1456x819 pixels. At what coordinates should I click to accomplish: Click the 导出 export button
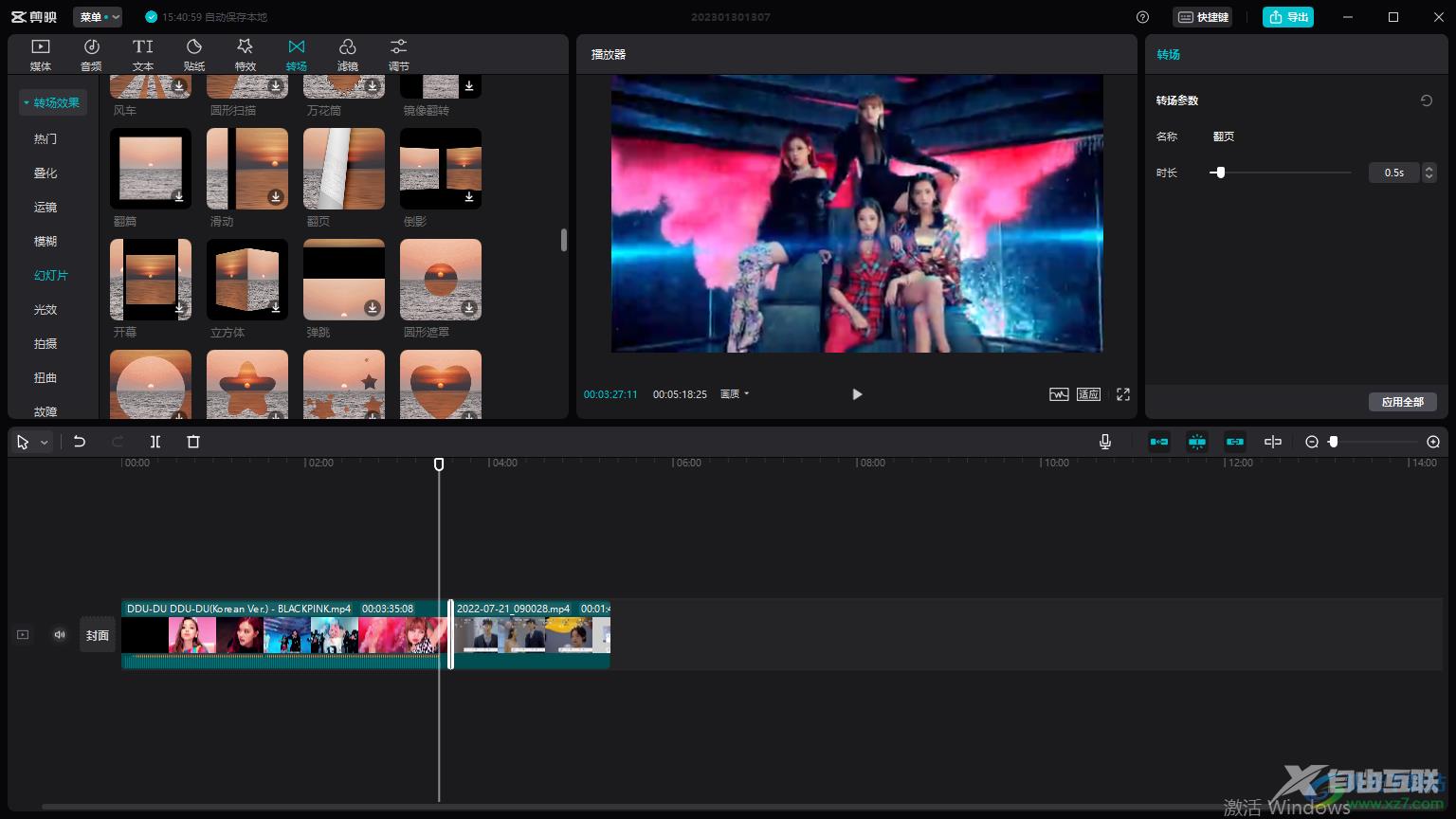pyautogui.click(x=1288, y=17)
